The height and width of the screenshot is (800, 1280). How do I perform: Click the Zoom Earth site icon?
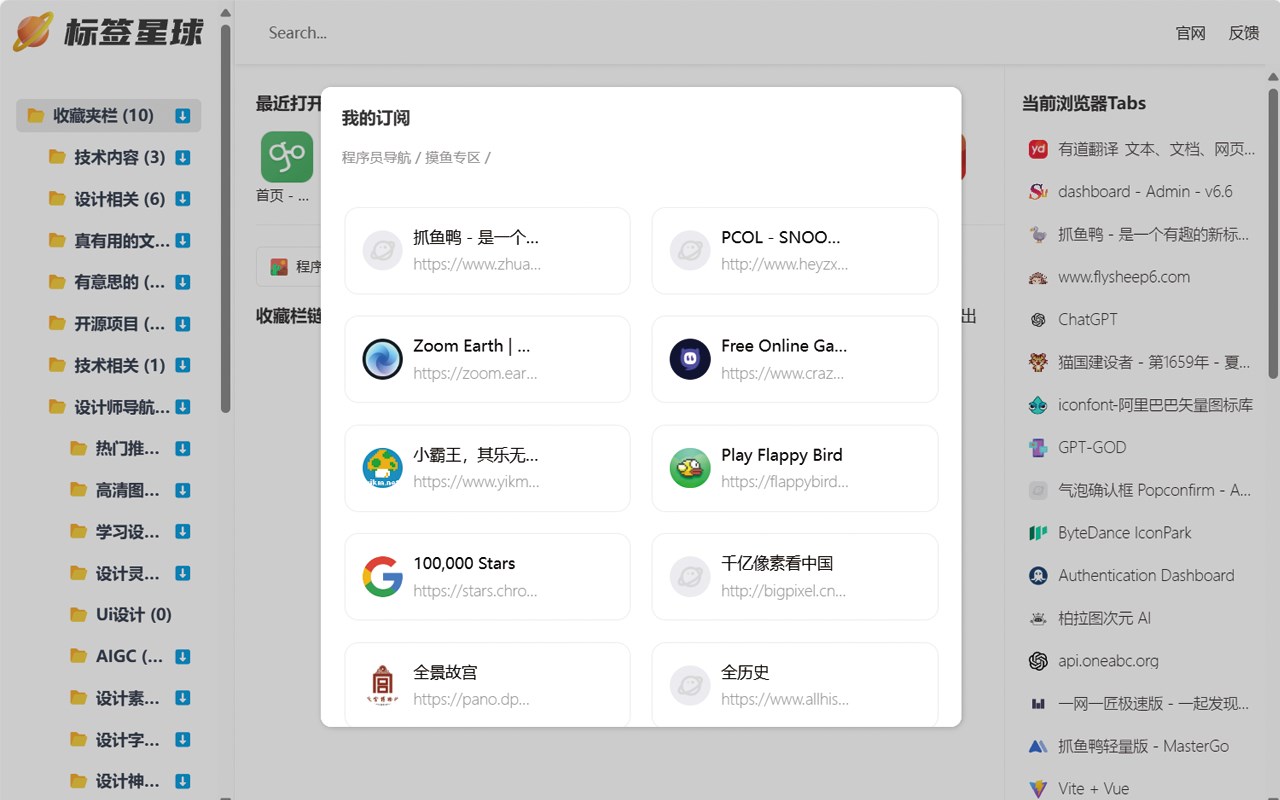[382, 359]
